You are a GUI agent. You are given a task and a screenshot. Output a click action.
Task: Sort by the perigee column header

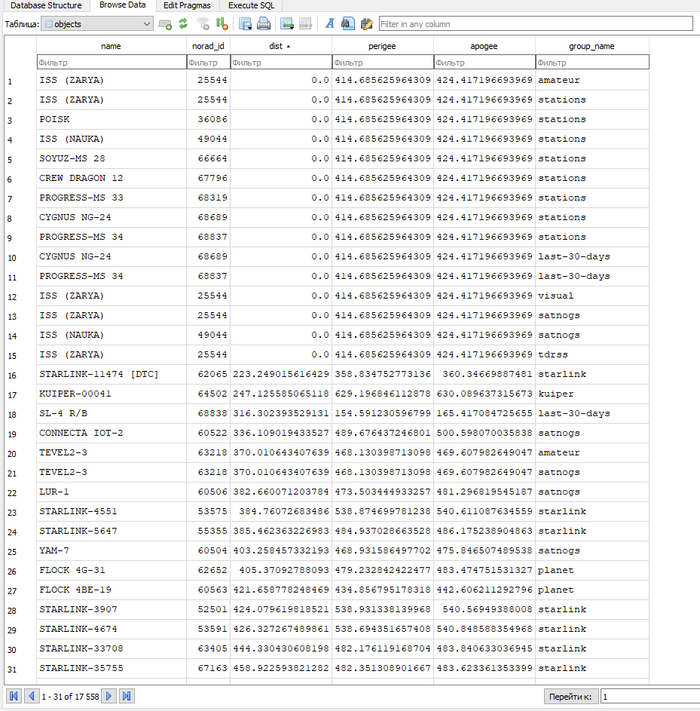point(383,46)
